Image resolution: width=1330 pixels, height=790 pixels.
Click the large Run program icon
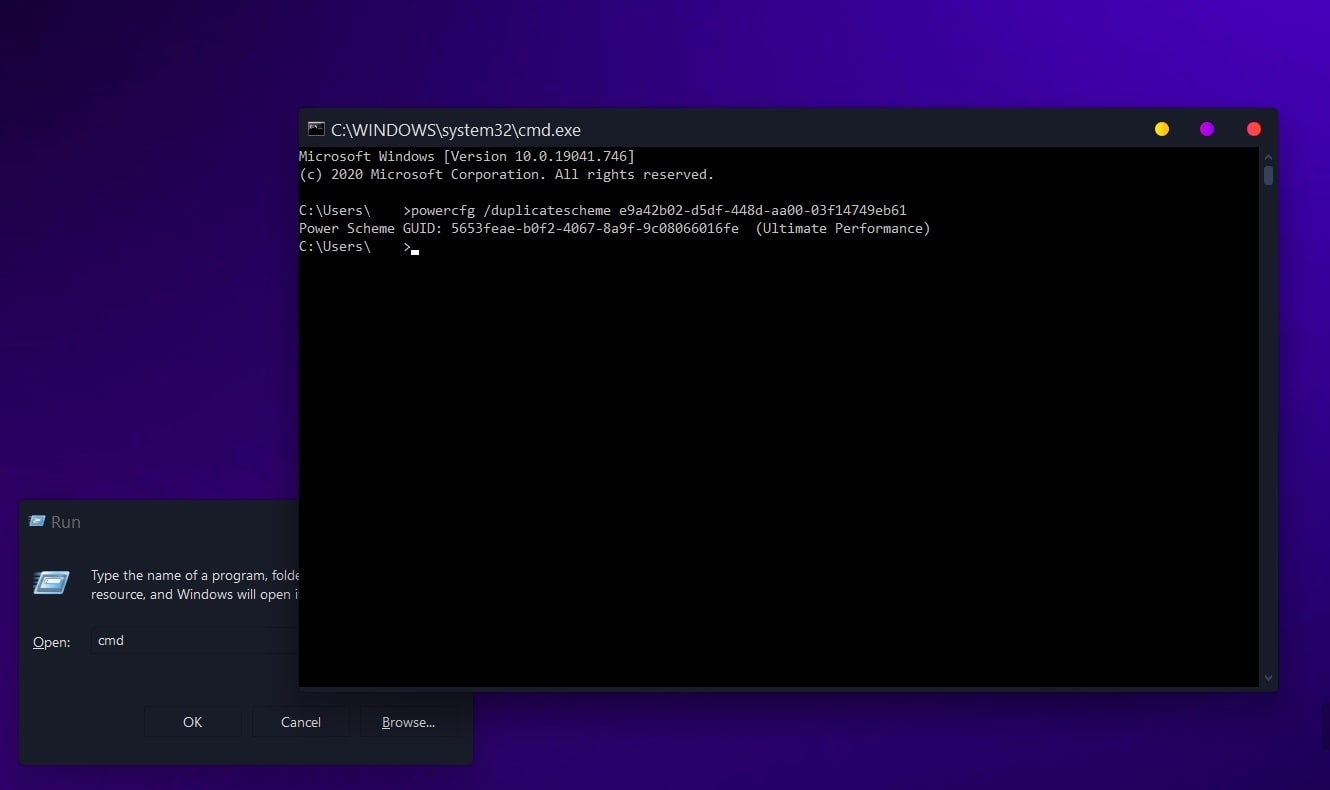click(51, 583)
